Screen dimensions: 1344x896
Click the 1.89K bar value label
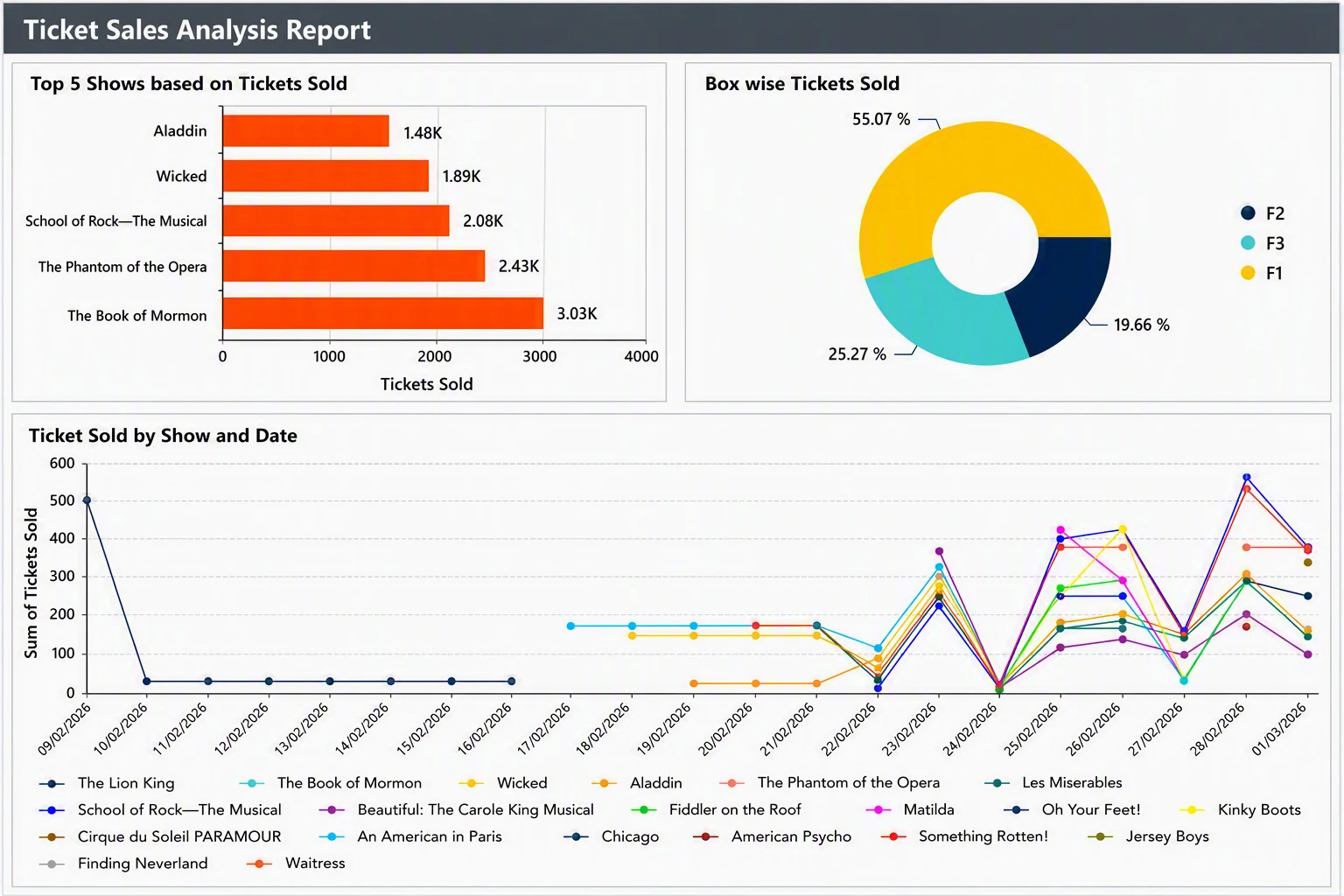pyautogui.click(x=462, y=176)
